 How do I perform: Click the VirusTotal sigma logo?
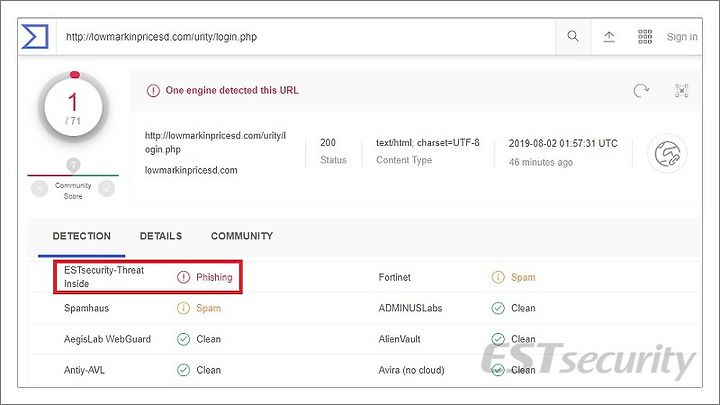click(x=35, y=37)
